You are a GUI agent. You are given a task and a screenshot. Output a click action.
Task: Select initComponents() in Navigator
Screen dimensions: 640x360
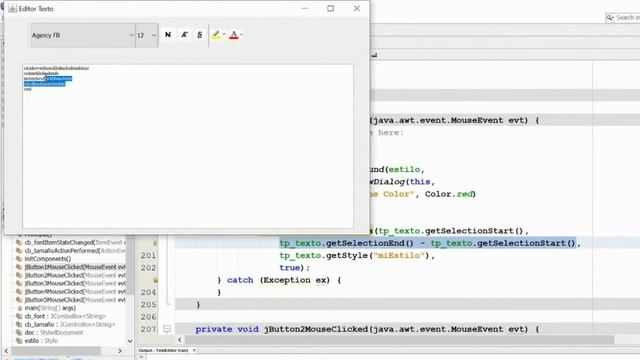[x=48, y=259]
